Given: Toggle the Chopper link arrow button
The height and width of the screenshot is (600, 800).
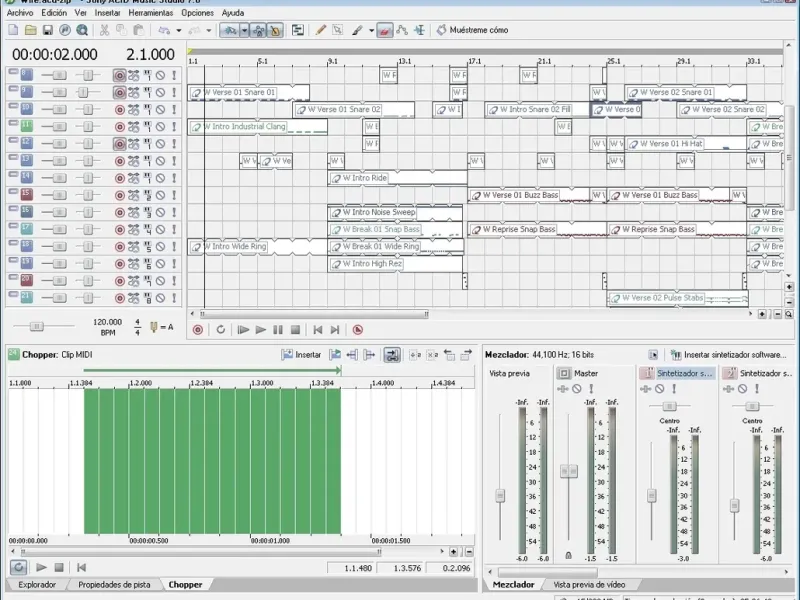Looking at the screenshot, I should point(393,354).
